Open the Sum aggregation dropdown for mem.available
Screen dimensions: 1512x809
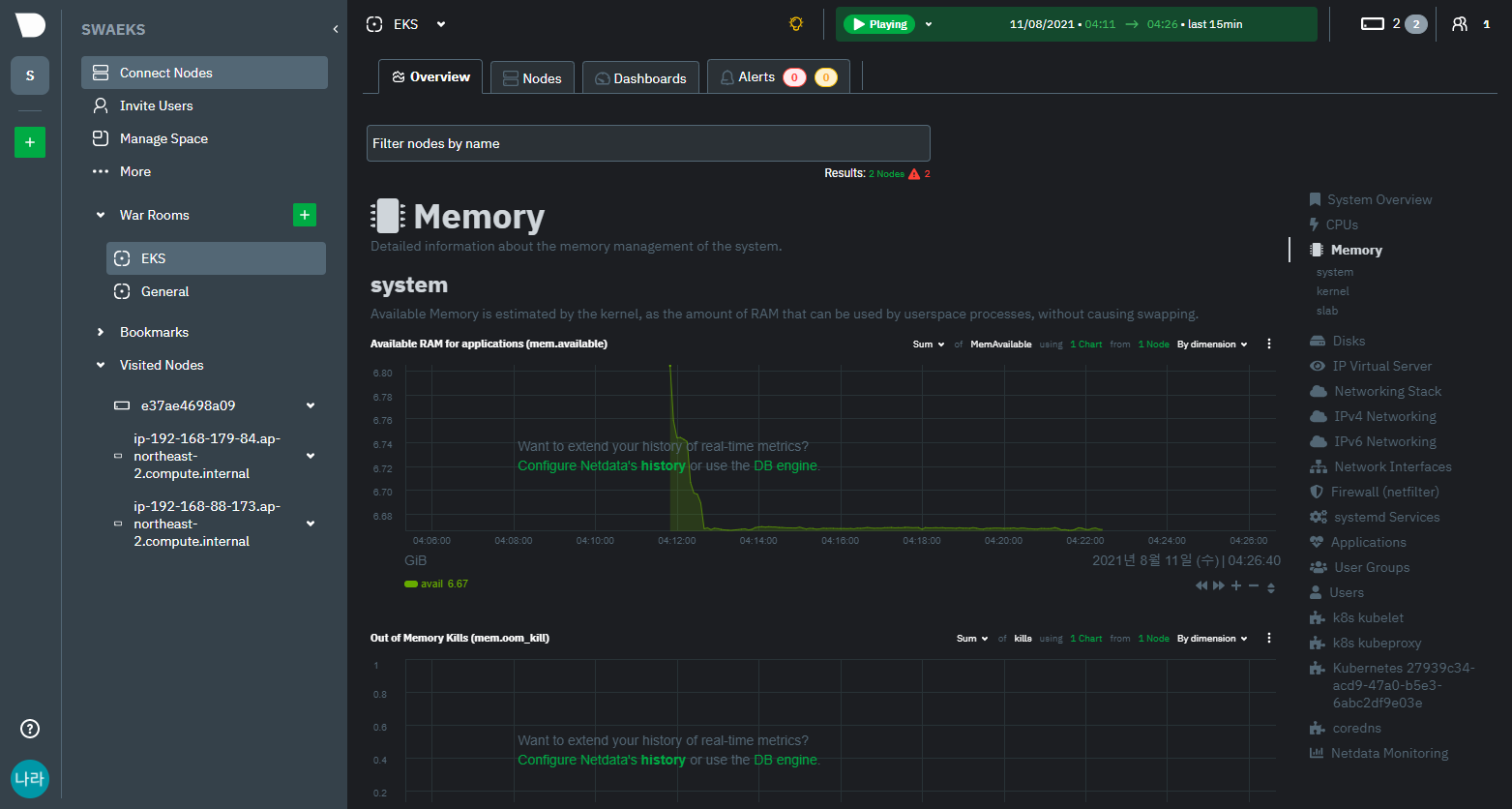(929, 345)
